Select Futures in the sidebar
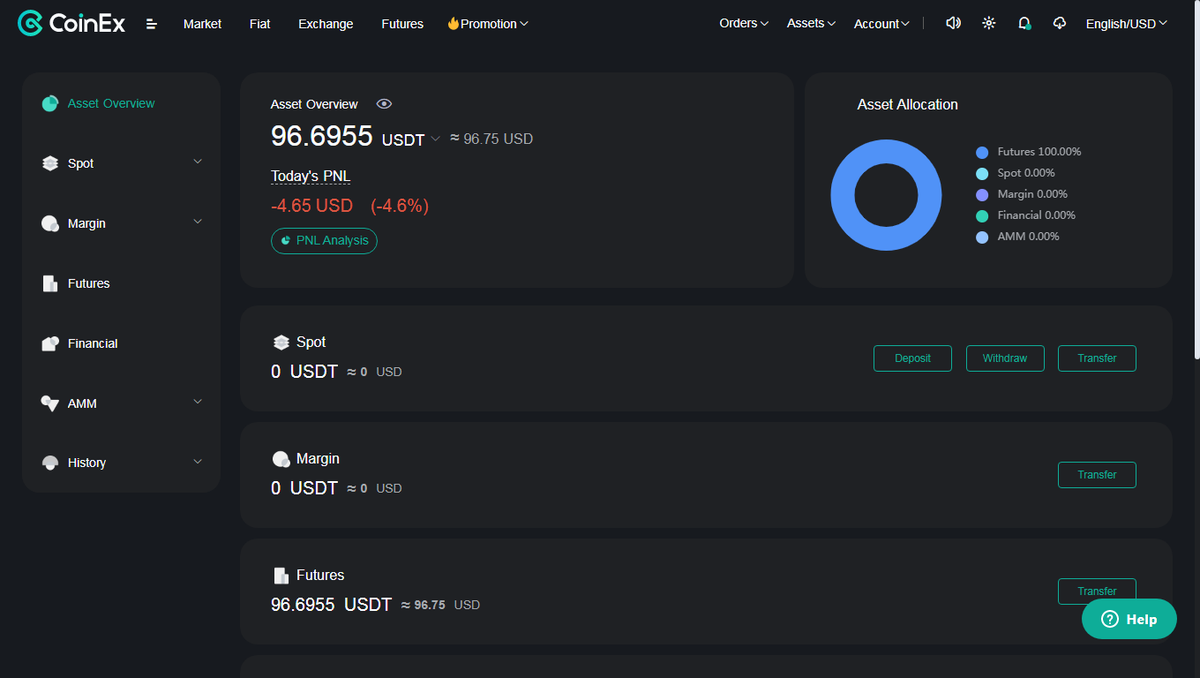This screenshot has width=1200, height=678. [x=89, y=283]
